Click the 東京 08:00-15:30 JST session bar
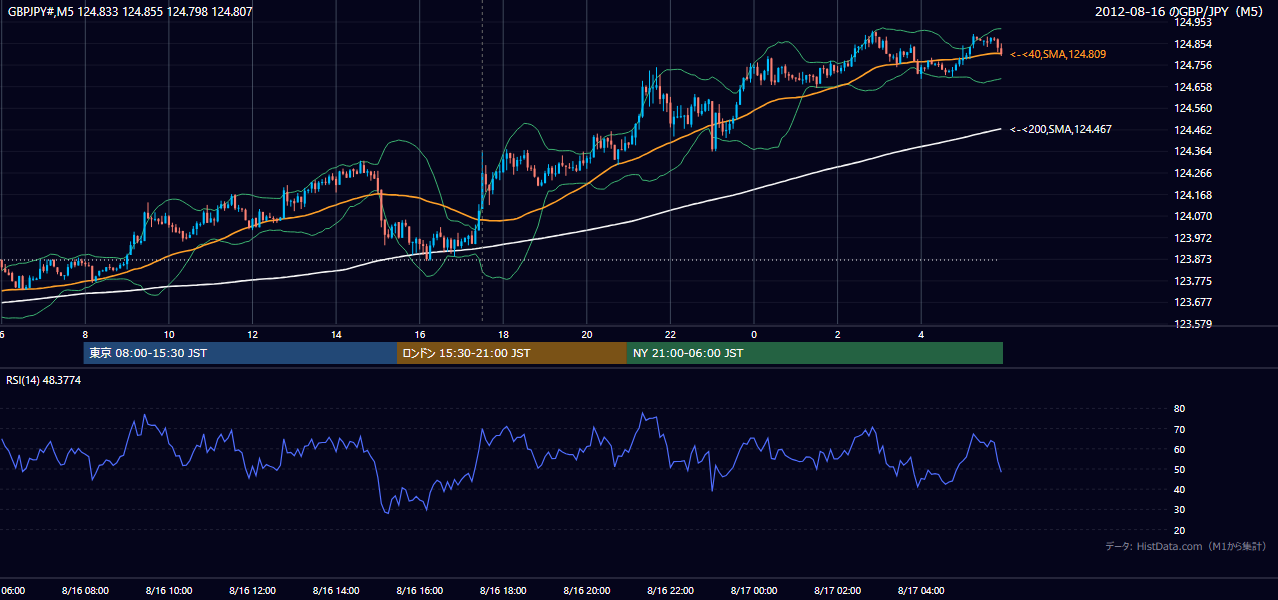The height and width of the screenshot is (600, 1278). click(x=240, y=353)
